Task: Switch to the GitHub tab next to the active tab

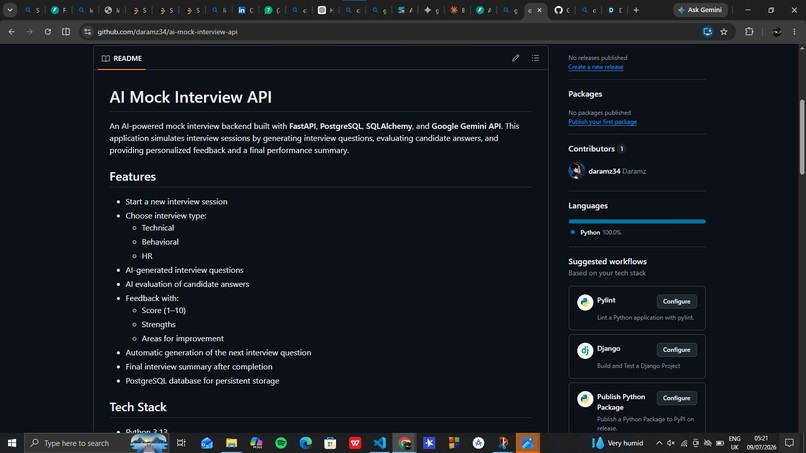Action: [562, 10]
